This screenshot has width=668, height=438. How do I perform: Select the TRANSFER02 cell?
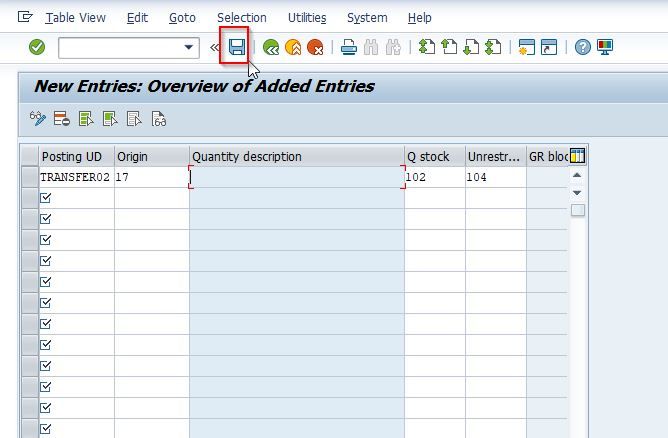77,177
